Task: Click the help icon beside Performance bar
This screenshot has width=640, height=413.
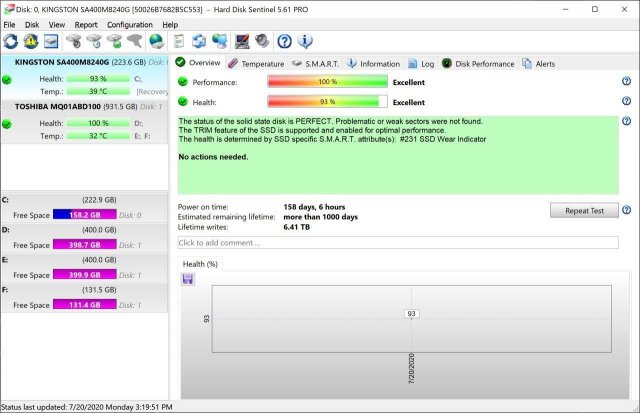Action: pos(626,81)
